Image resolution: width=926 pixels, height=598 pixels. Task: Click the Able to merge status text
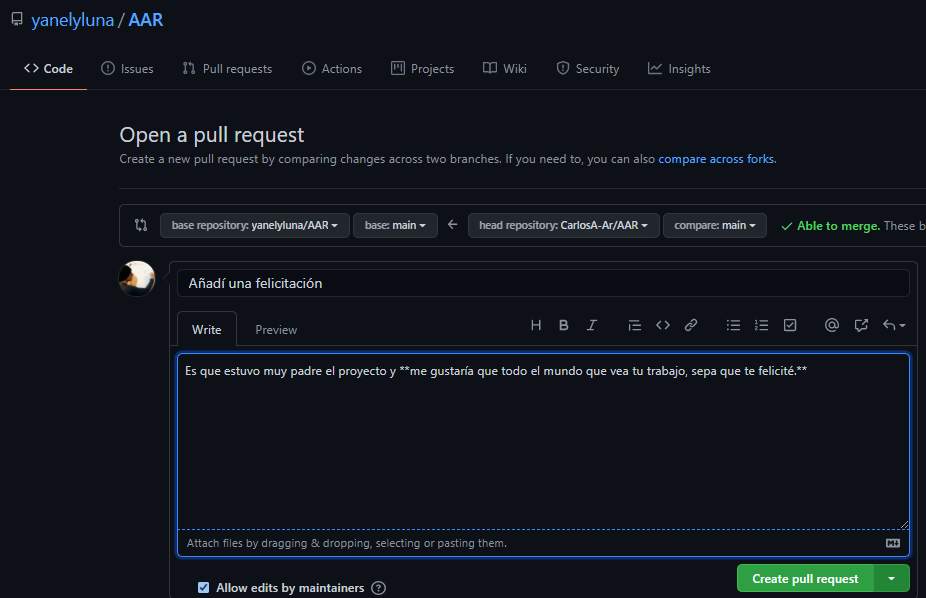pyautogui.click(x=838, y=226)
